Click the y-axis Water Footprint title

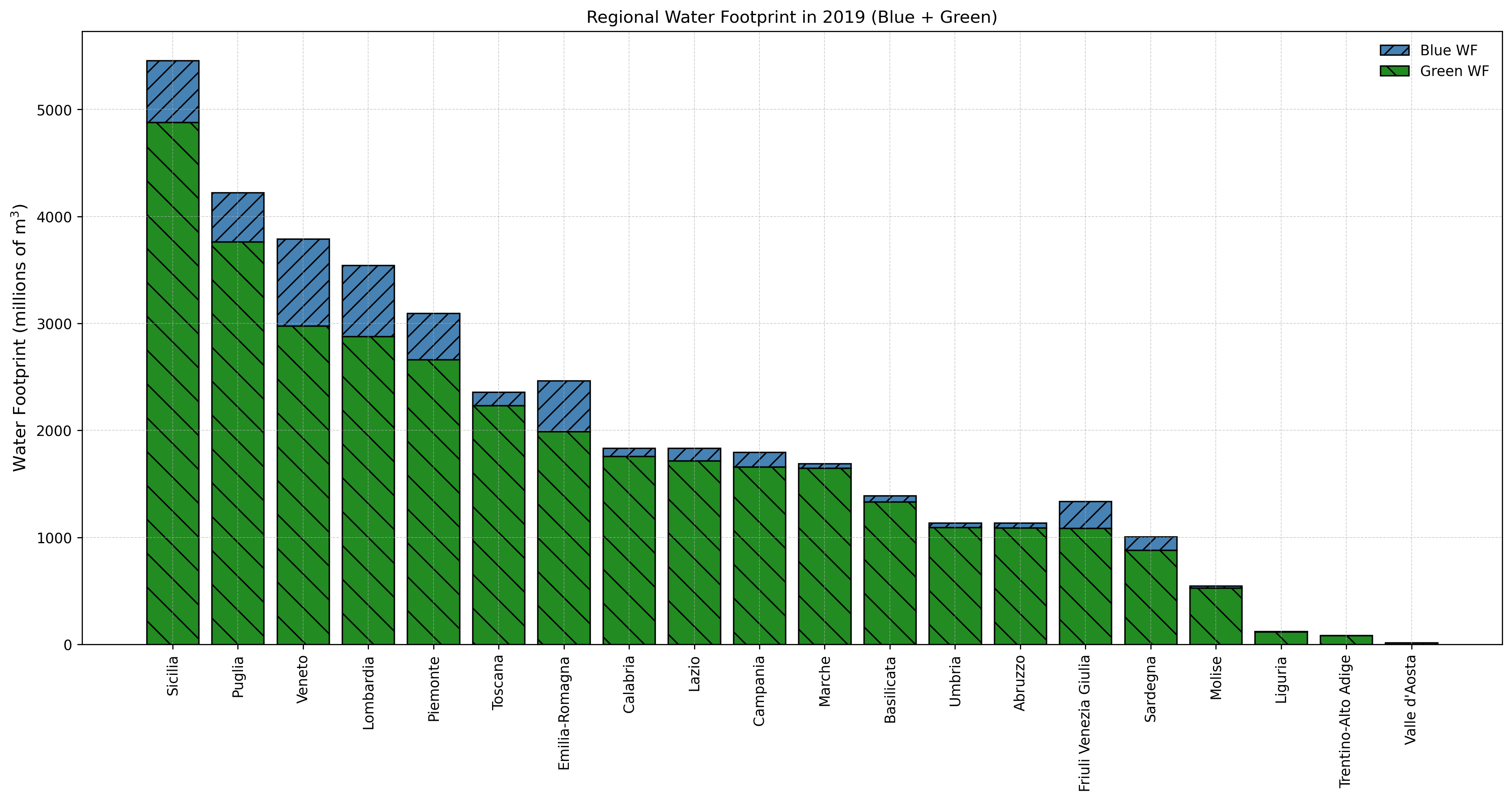coord(20,337)
